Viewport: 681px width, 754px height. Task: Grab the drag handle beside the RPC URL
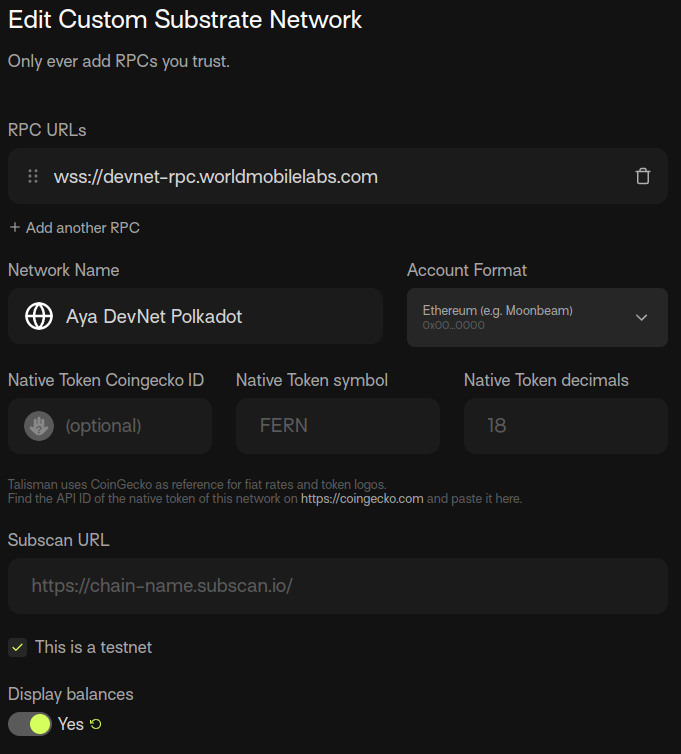33,176
